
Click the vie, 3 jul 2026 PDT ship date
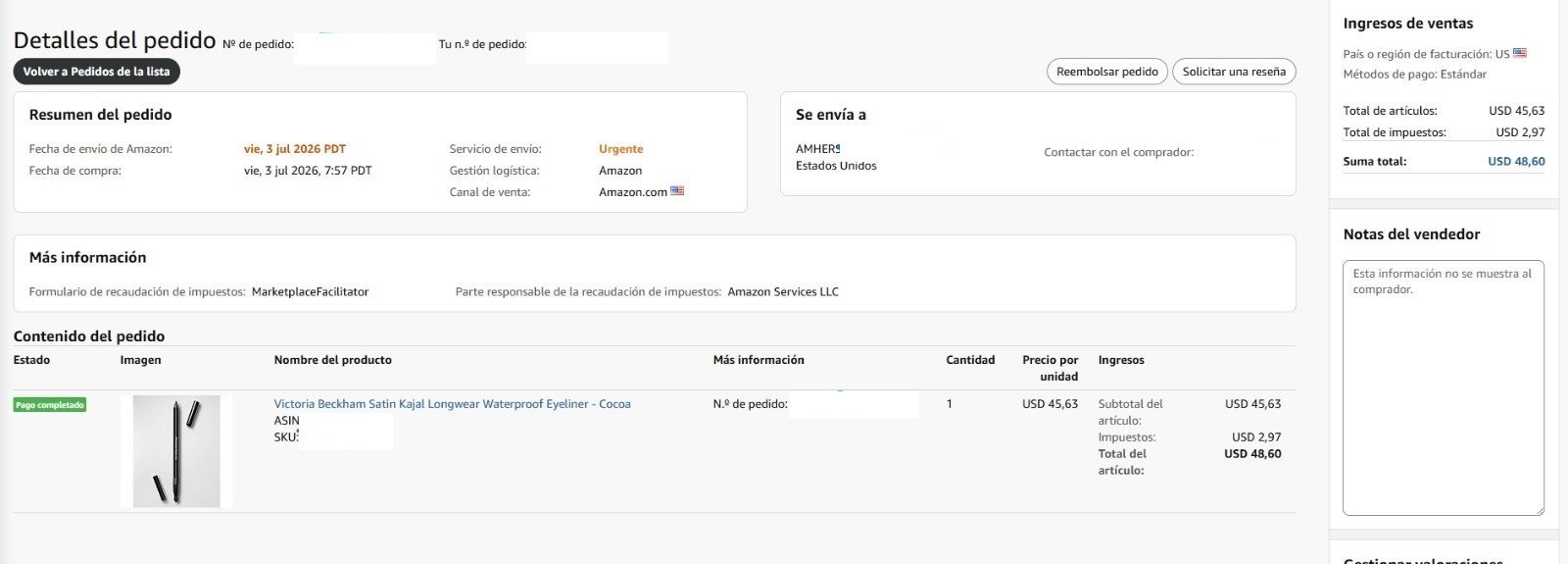click(295, 149)
